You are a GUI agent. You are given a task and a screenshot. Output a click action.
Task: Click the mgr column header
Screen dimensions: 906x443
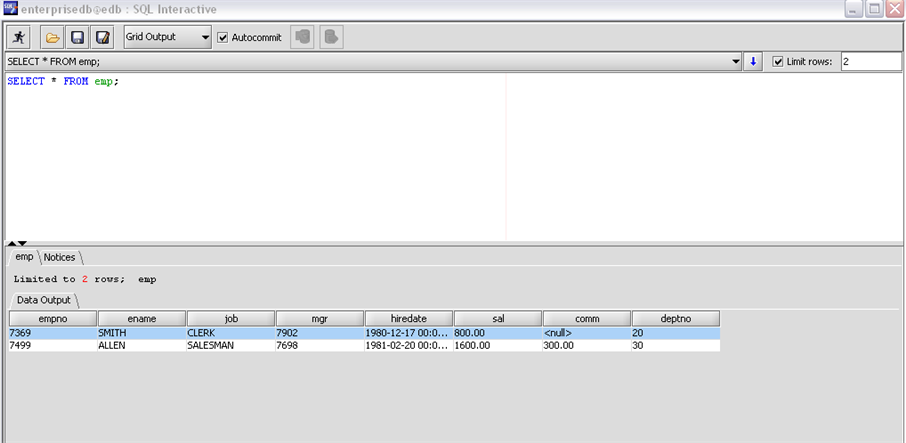(320, 319)
